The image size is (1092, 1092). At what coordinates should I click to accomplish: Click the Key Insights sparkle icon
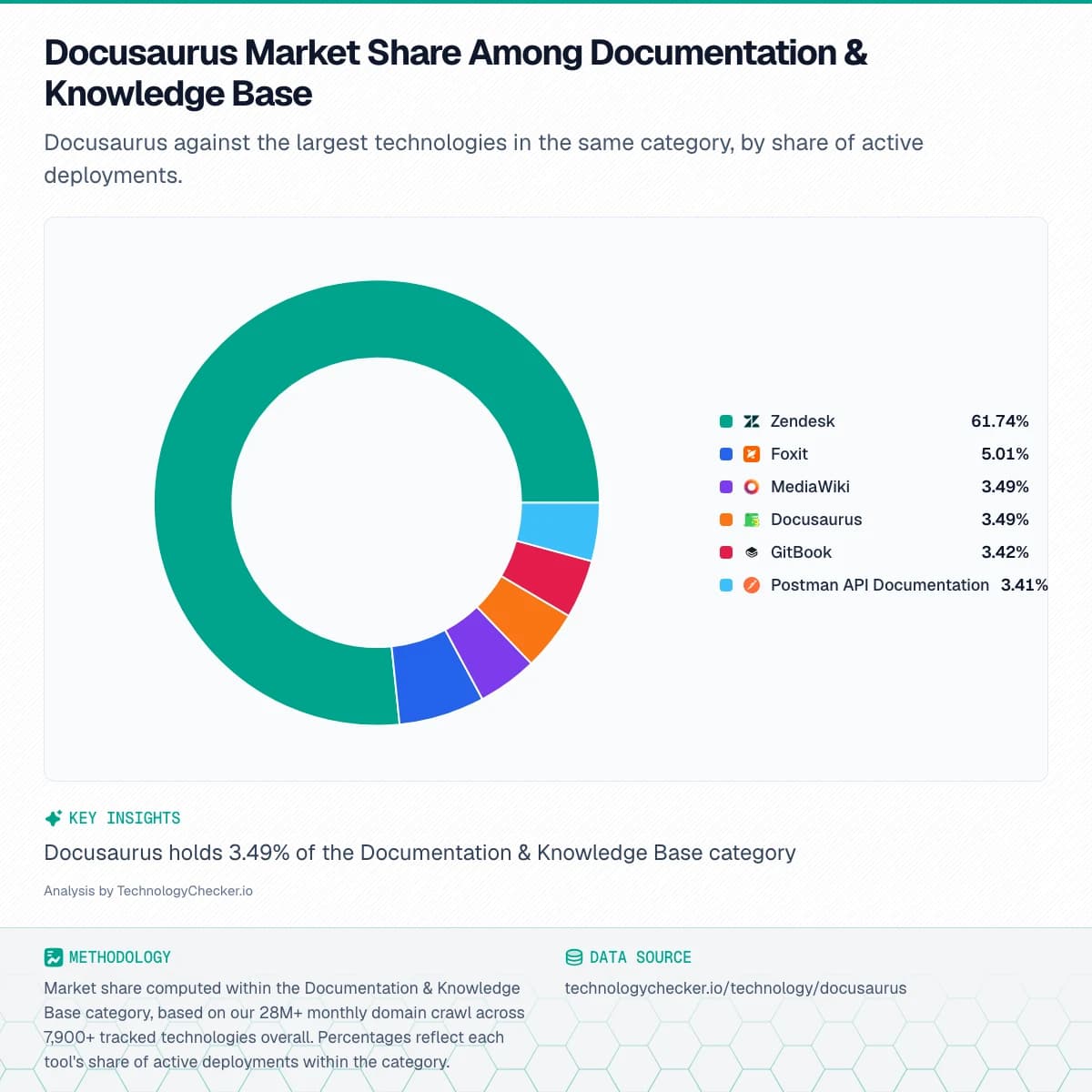click(53, 818)
